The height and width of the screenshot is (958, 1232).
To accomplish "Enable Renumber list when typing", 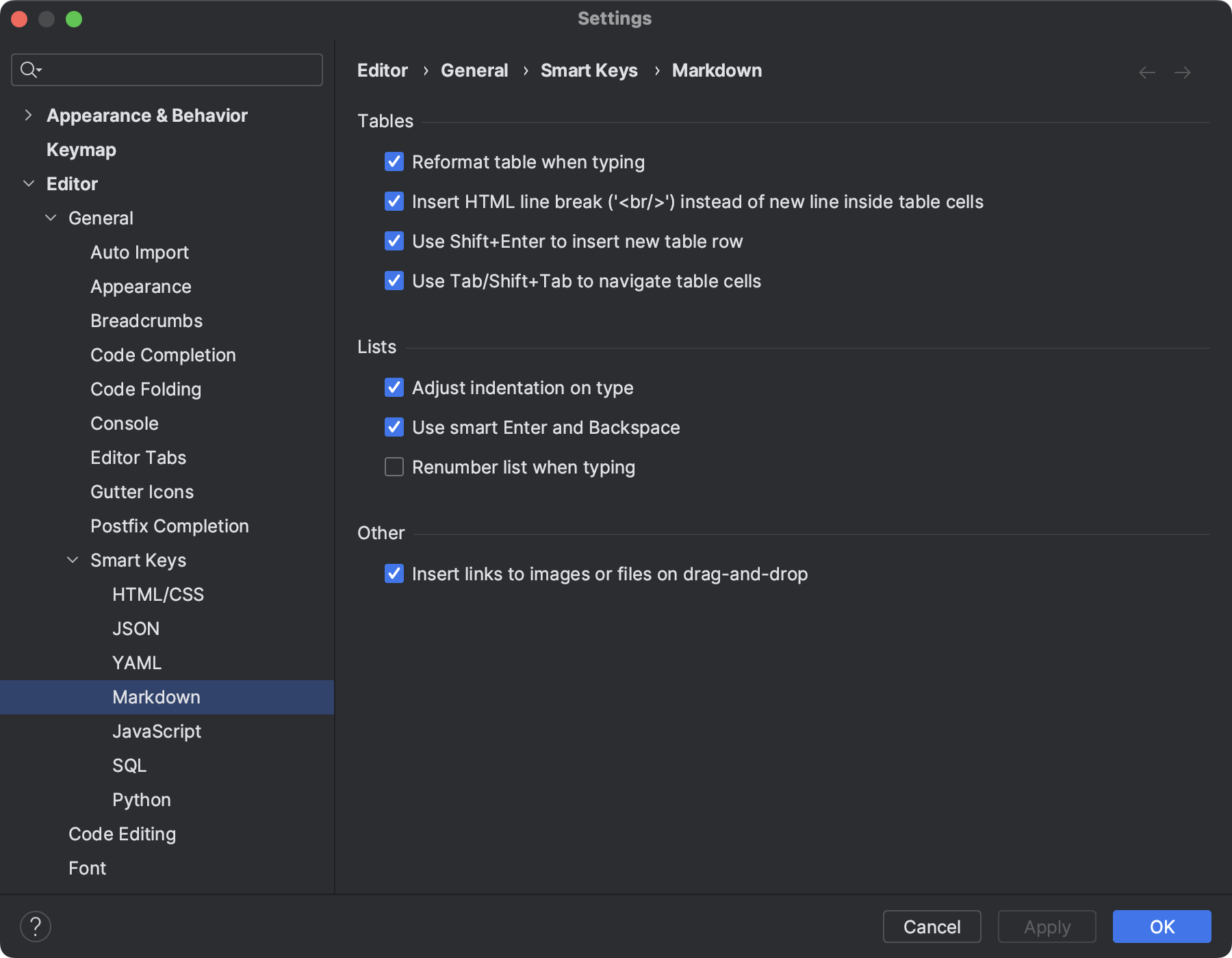I will pos(394,467).
